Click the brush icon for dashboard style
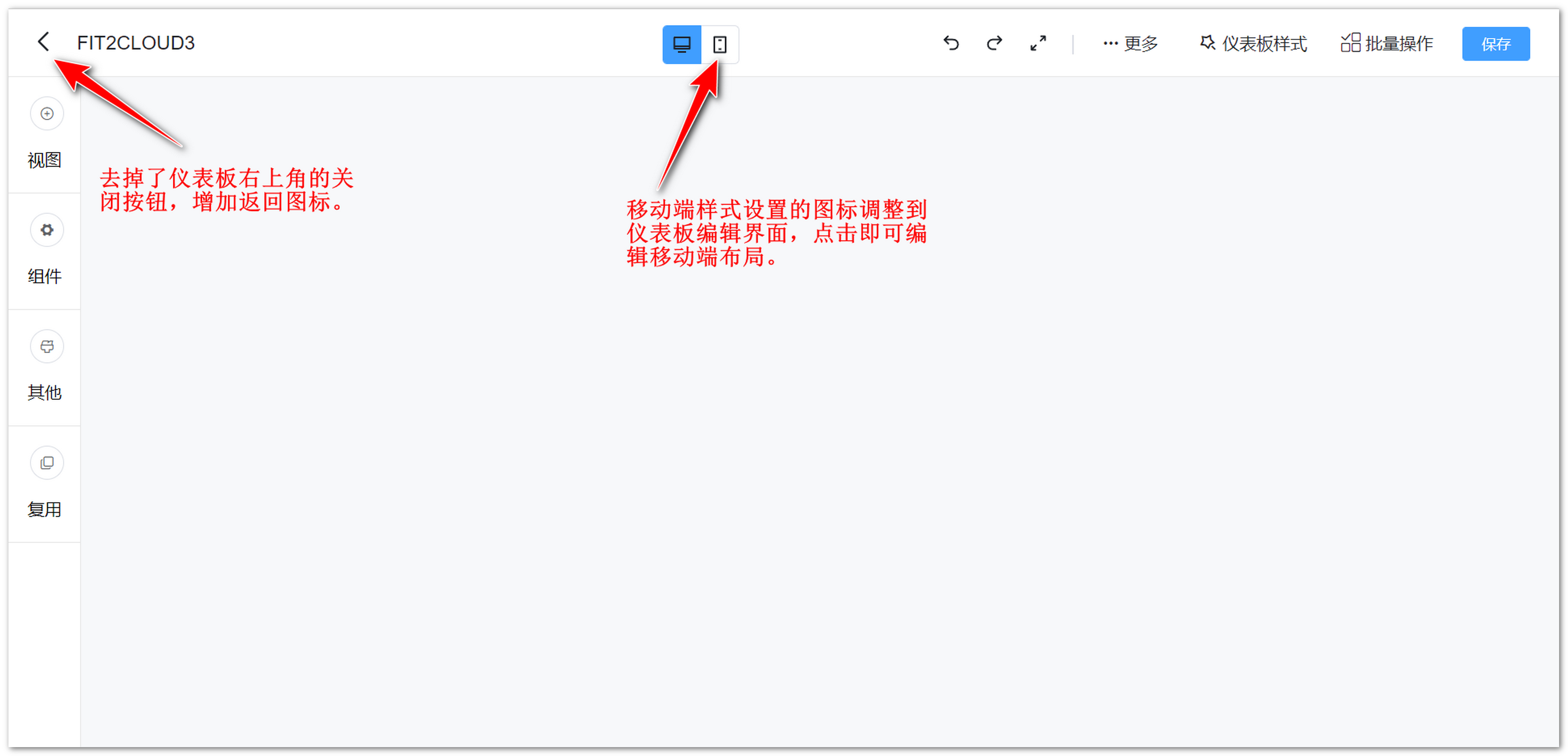Image resolution: width=1568 pixels, height=756 pixels. tap(1208, 43)
